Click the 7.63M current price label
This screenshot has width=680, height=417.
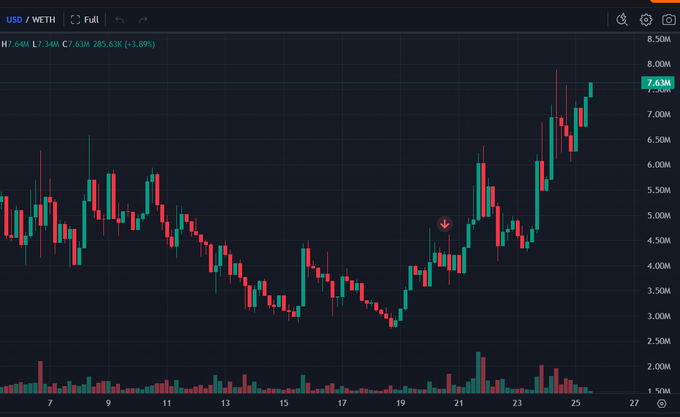click(x=658, y=83)
